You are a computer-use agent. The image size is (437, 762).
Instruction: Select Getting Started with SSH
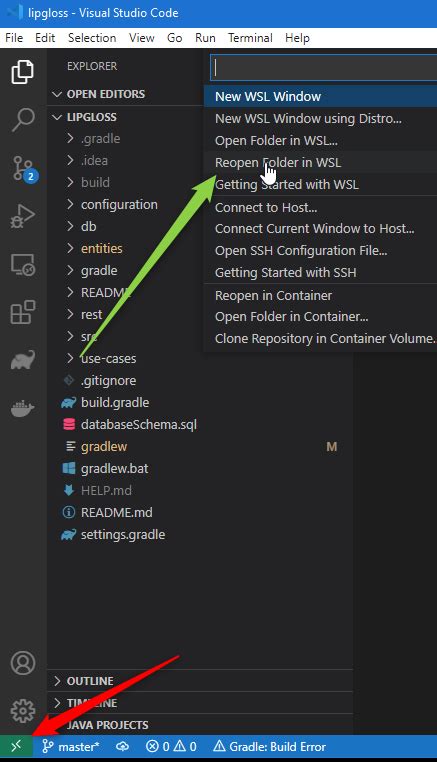320,273
